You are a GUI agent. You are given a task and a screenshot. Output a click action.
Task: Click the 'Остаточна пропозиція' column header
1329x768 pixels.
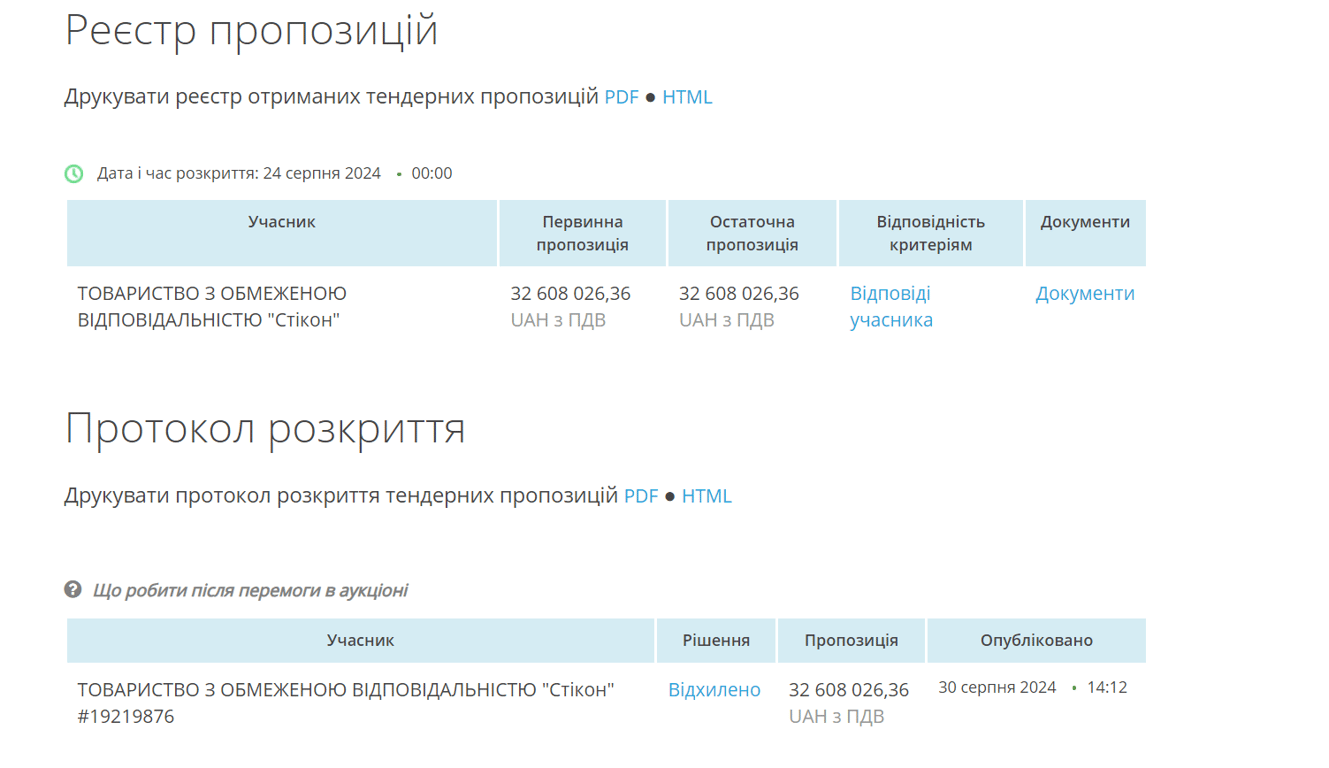pyautogui.click(x=752, y=233)
